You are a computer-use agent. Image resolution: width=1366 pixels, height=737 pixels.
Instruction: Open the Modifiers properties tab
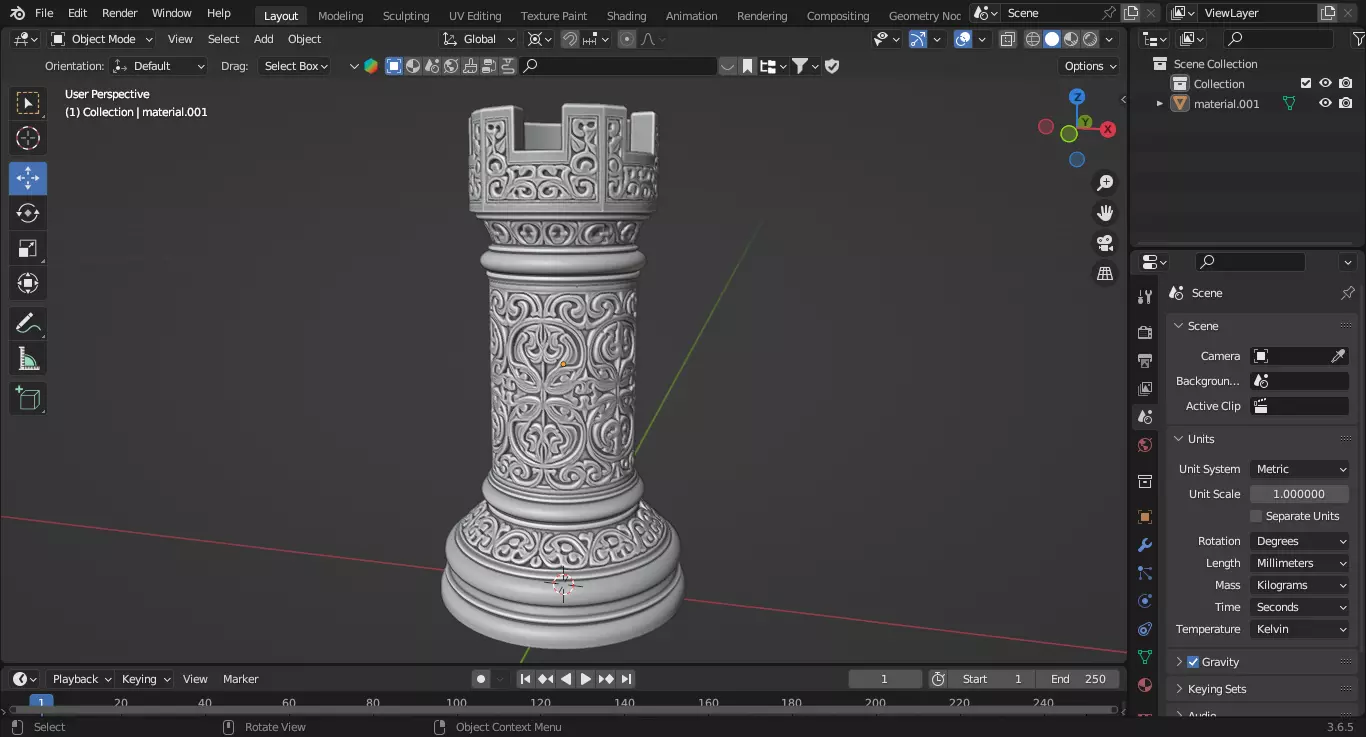[1145, 545]
